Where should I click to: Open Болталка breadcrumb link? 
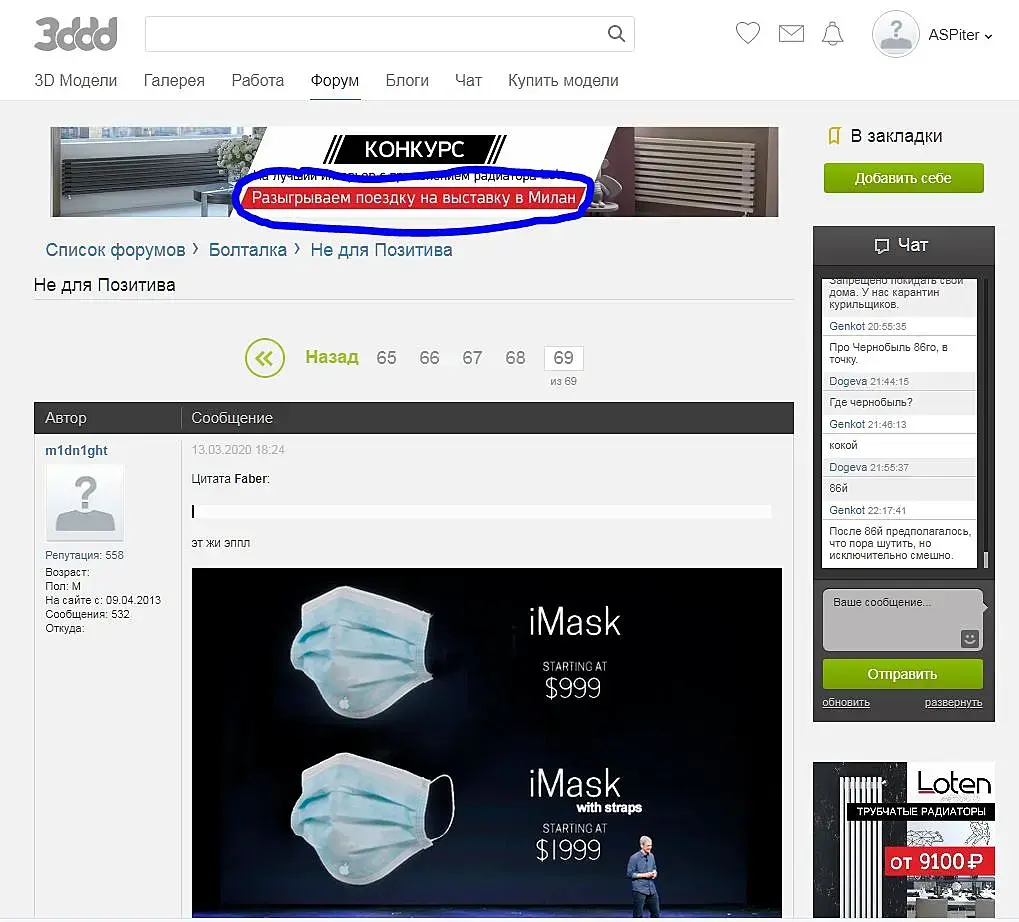point(248,250)
